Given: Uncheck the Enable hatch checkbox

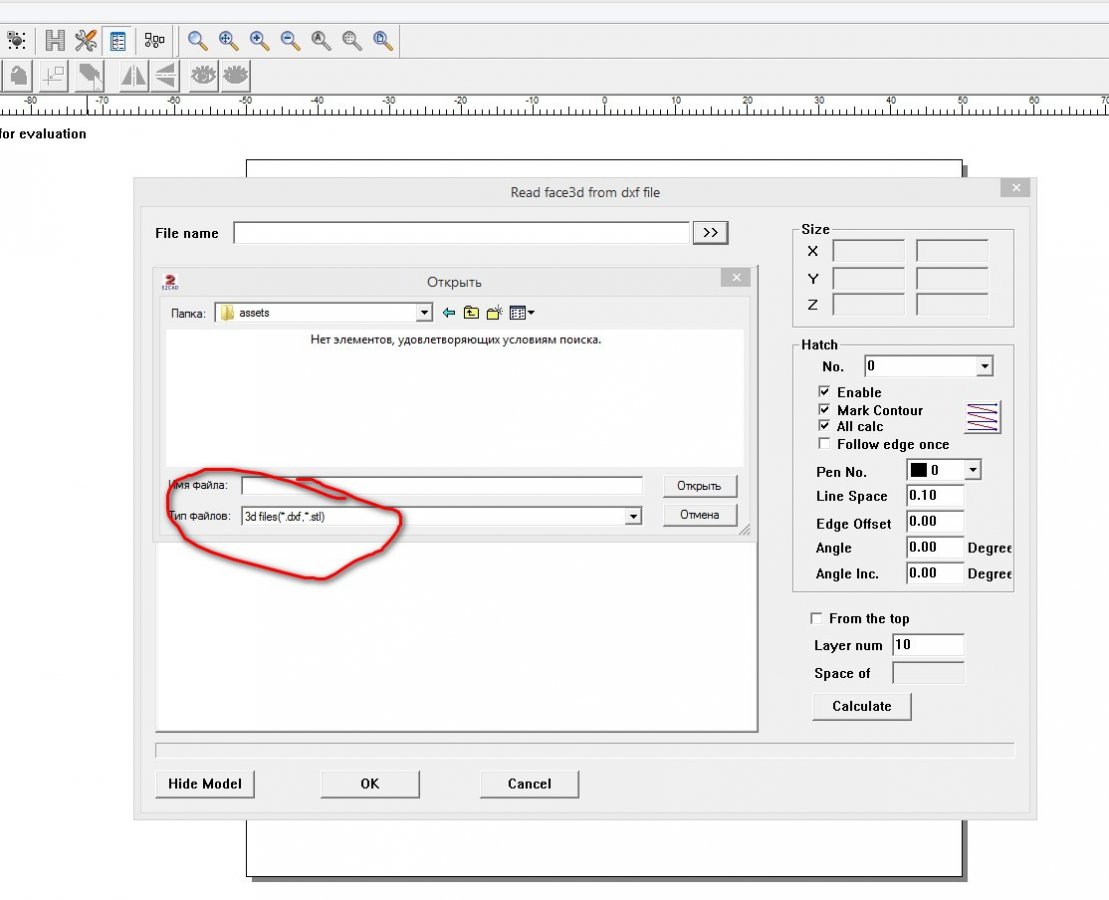Looking at the screenshot, I should [824, 392].
